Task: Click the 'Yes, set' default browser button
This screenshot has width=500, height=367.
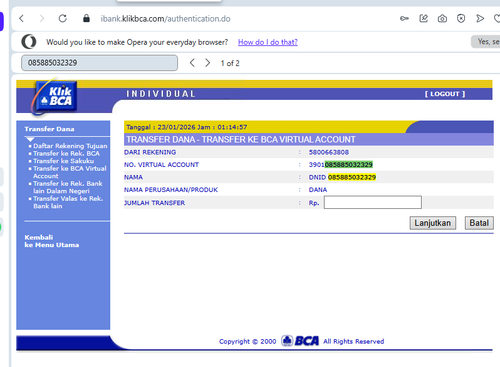Action: coord(485,42)
